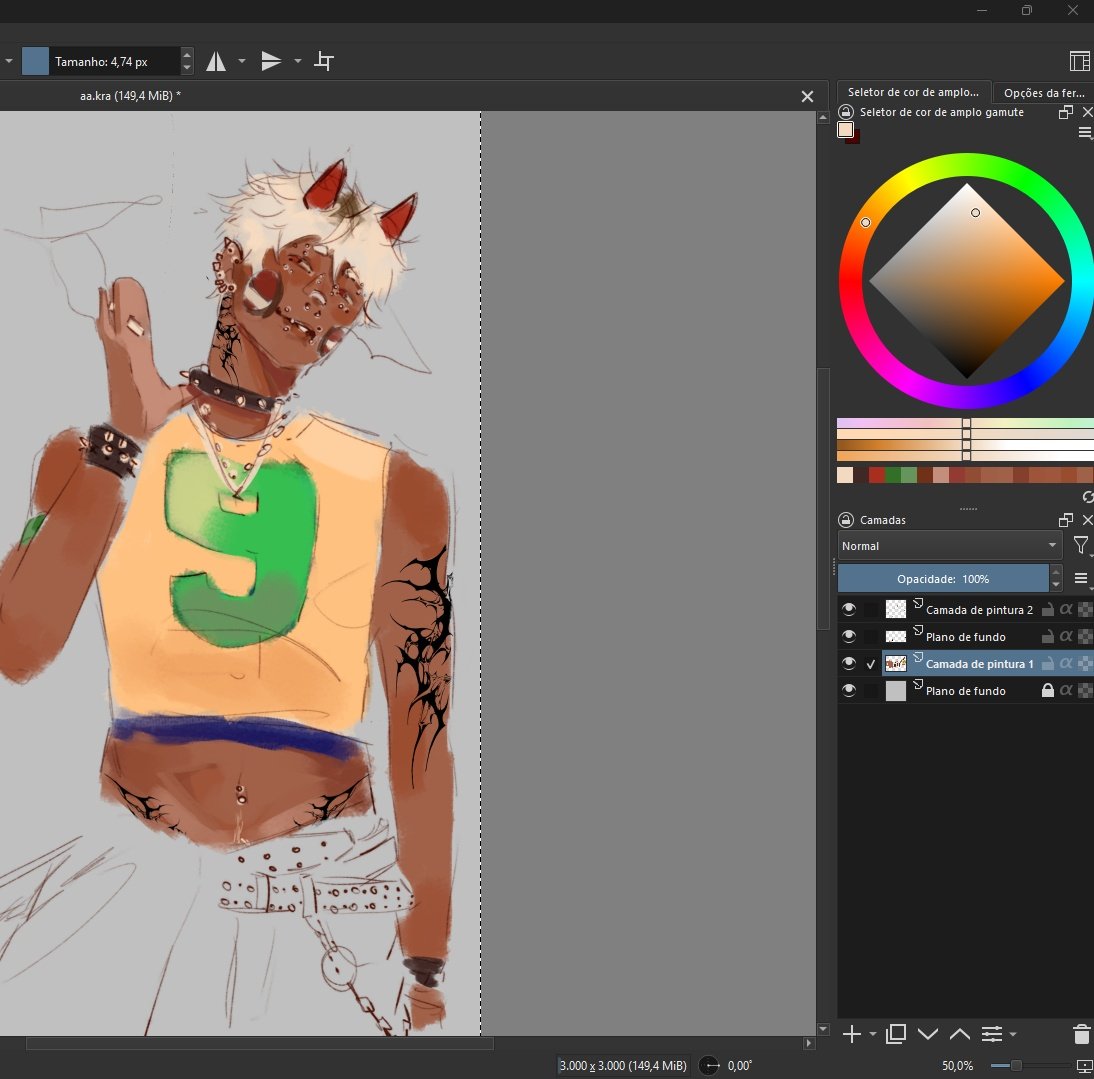The image size is (1094, 1079).
Task: Open layers panel hamburger options menu
Action: pos(1081,578)
